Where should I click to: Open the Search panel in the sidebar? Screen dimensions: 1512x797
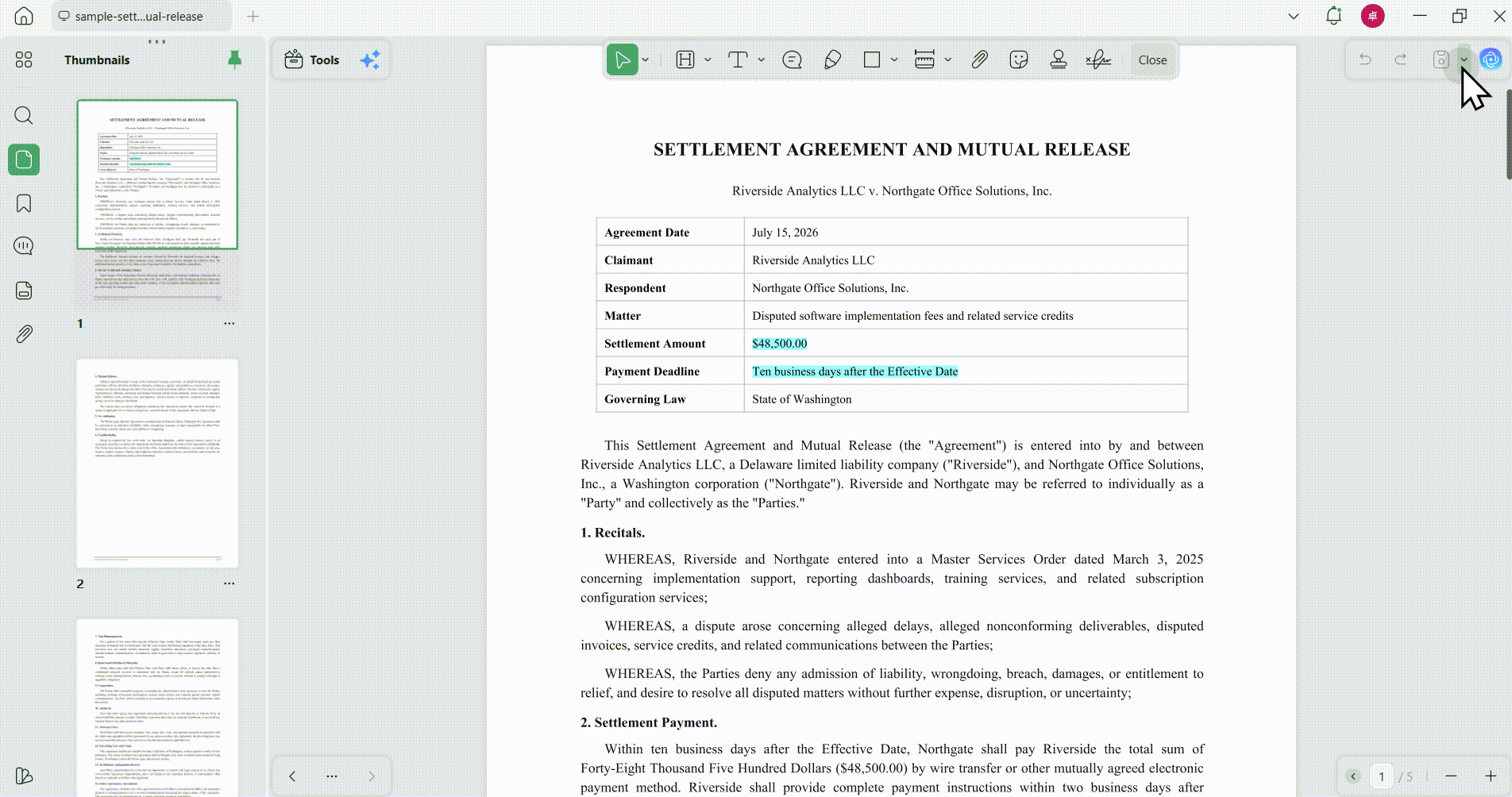24,115
